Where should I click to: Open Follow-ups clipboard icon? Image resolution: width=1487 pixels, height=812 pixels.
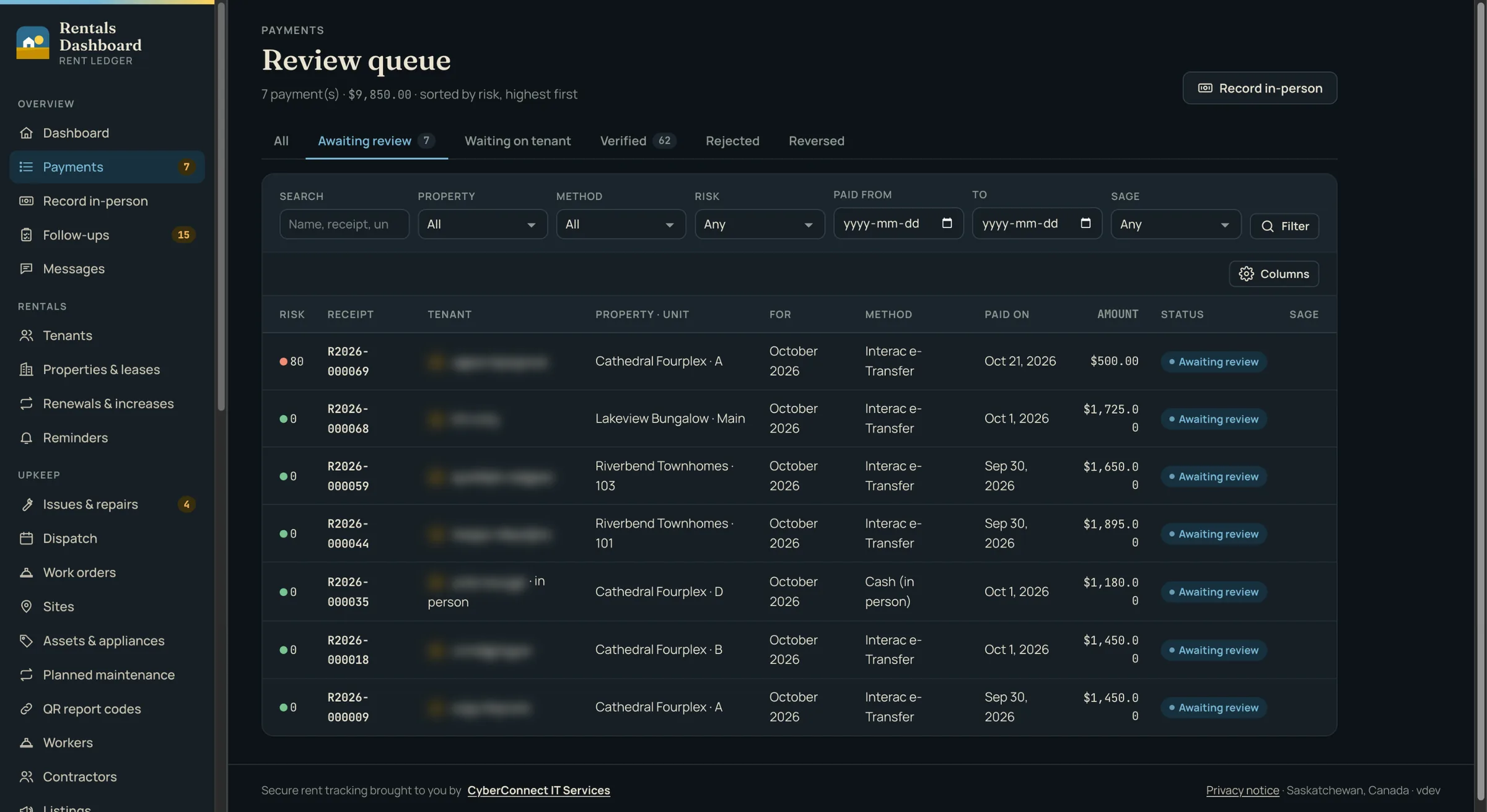26,235
